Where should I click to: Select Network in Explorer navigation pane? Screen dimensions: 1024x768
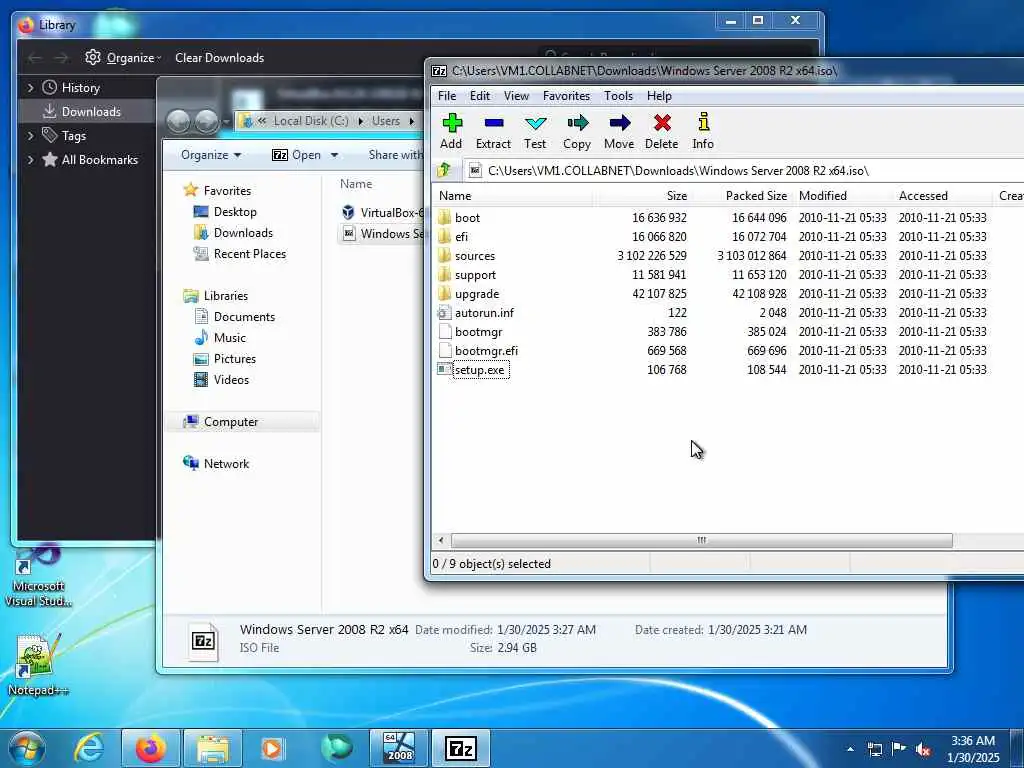click(x=226, y=464)
